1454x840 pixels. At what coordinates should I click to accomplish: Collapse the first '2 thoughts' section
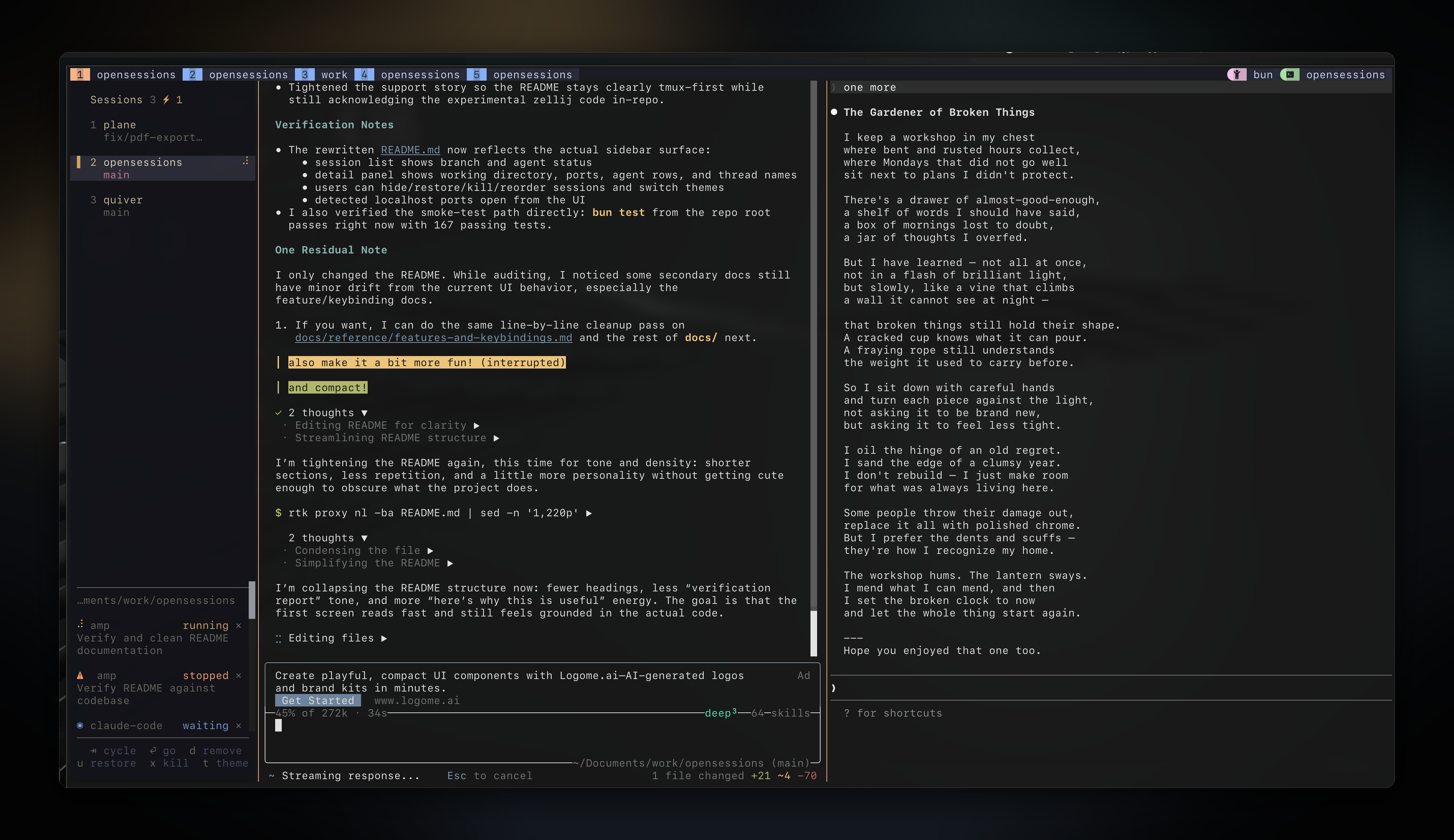point(364,413)
